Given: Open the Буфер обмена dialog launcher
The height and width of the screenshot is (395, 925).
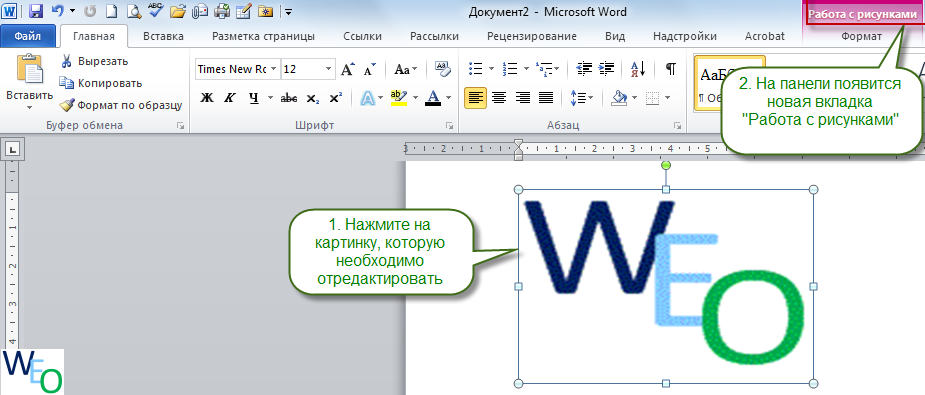Looking at the screenshot, I should tap(181, 126).
